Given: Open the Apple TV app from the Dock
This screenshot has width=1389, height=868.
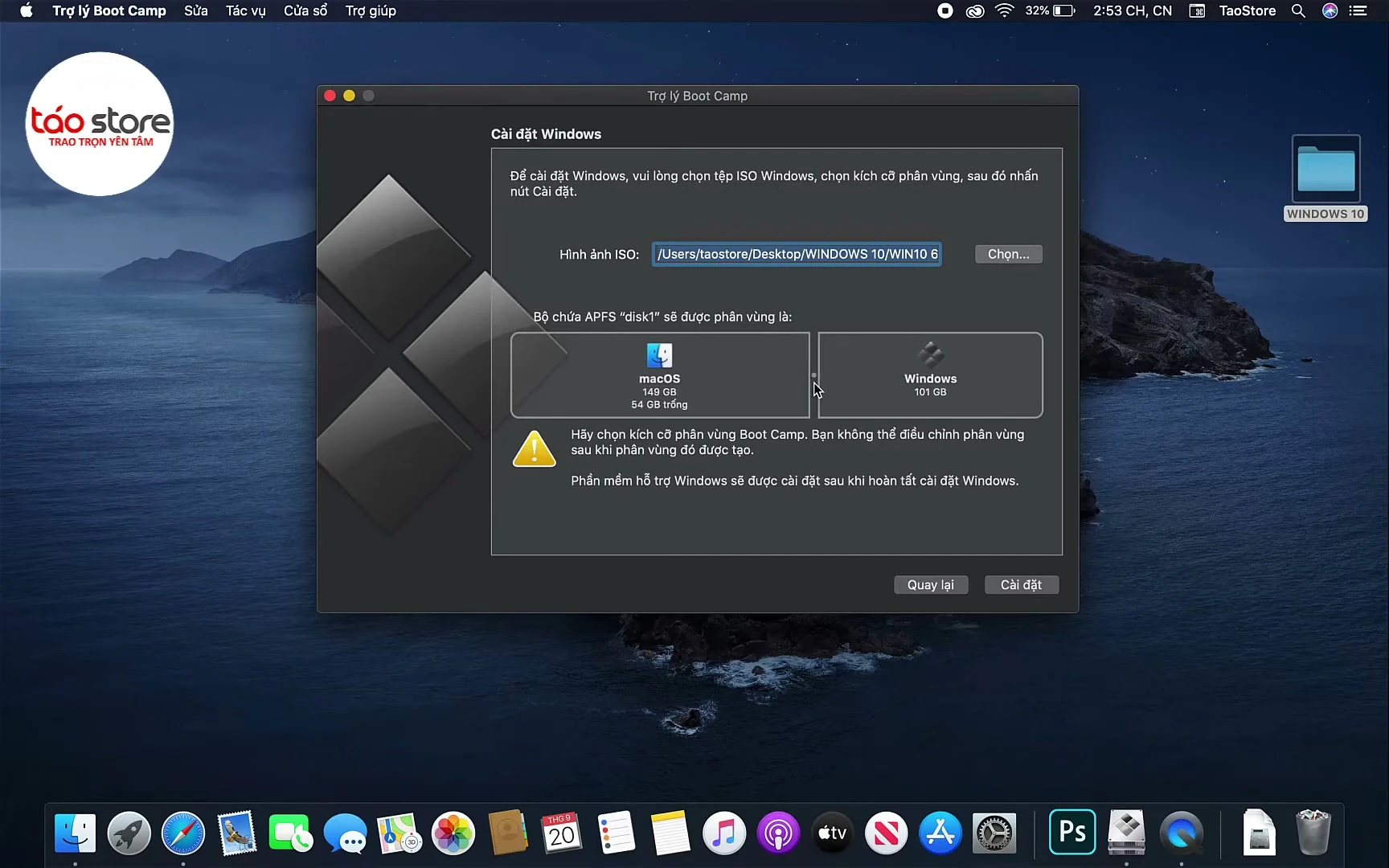Looking at the screenshot, I should [832, 833].
